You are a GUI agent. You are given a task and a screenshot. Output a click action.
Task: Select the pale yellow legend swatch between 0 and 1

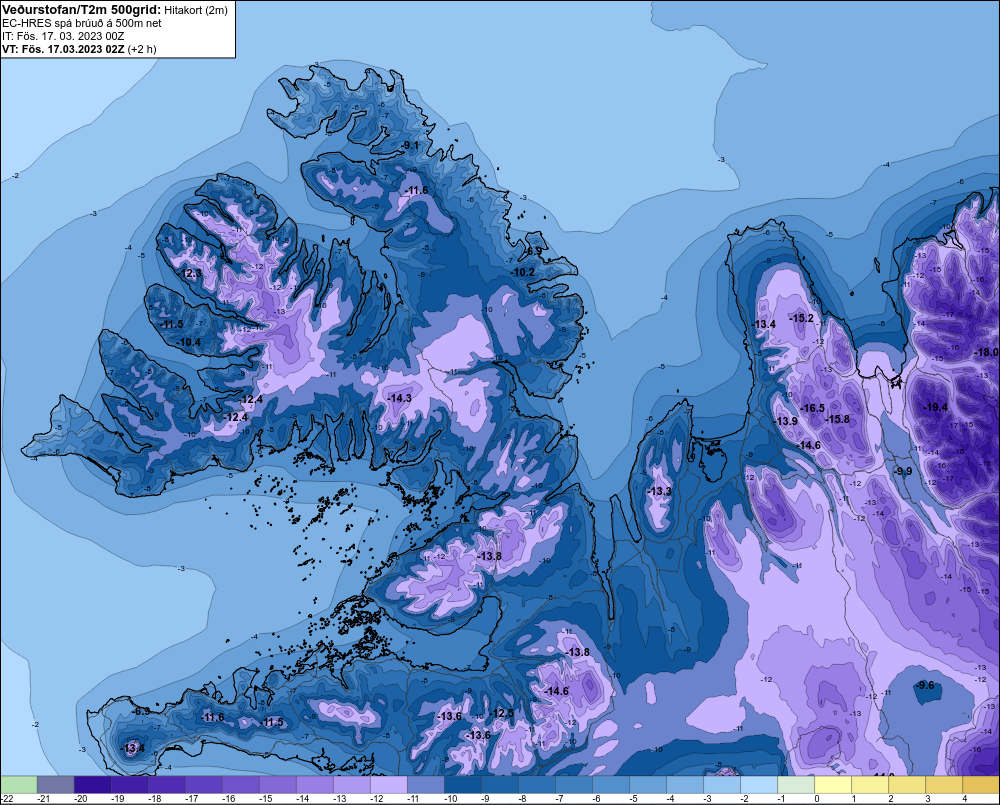[x=833, y=784]
